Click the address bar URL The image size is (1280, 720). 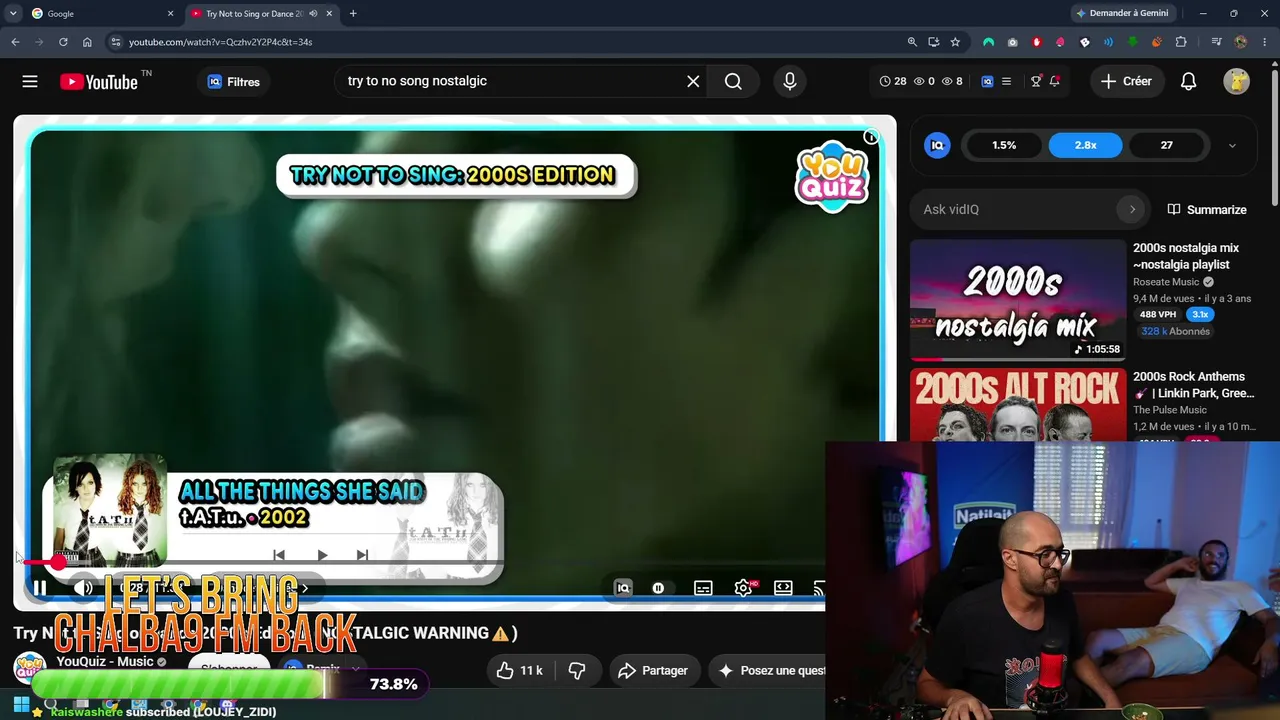pos(220,42)
